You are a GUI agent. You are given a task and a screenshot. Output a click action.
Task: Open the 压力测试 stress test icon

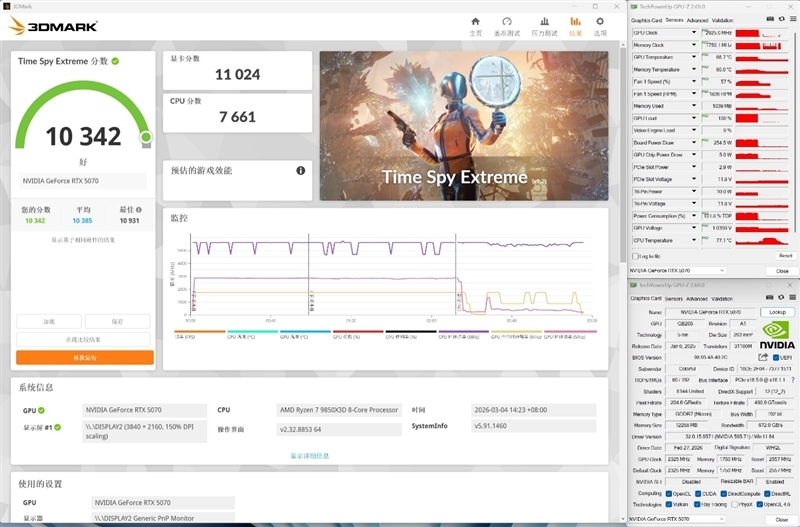point(544,21)
